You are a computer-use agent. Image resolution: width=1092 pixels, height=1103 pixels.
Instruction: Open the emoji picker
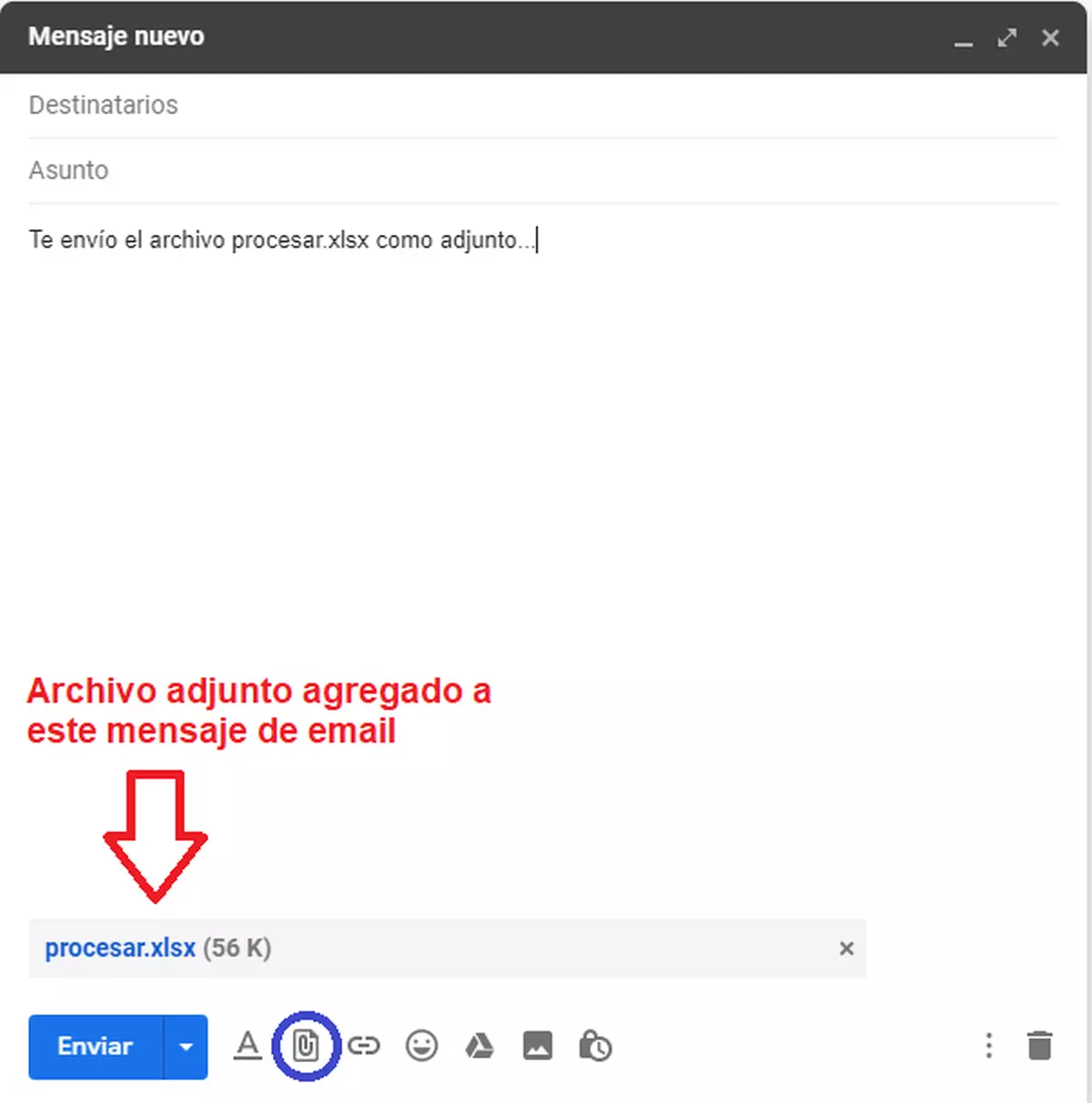tap(422, 1046)
